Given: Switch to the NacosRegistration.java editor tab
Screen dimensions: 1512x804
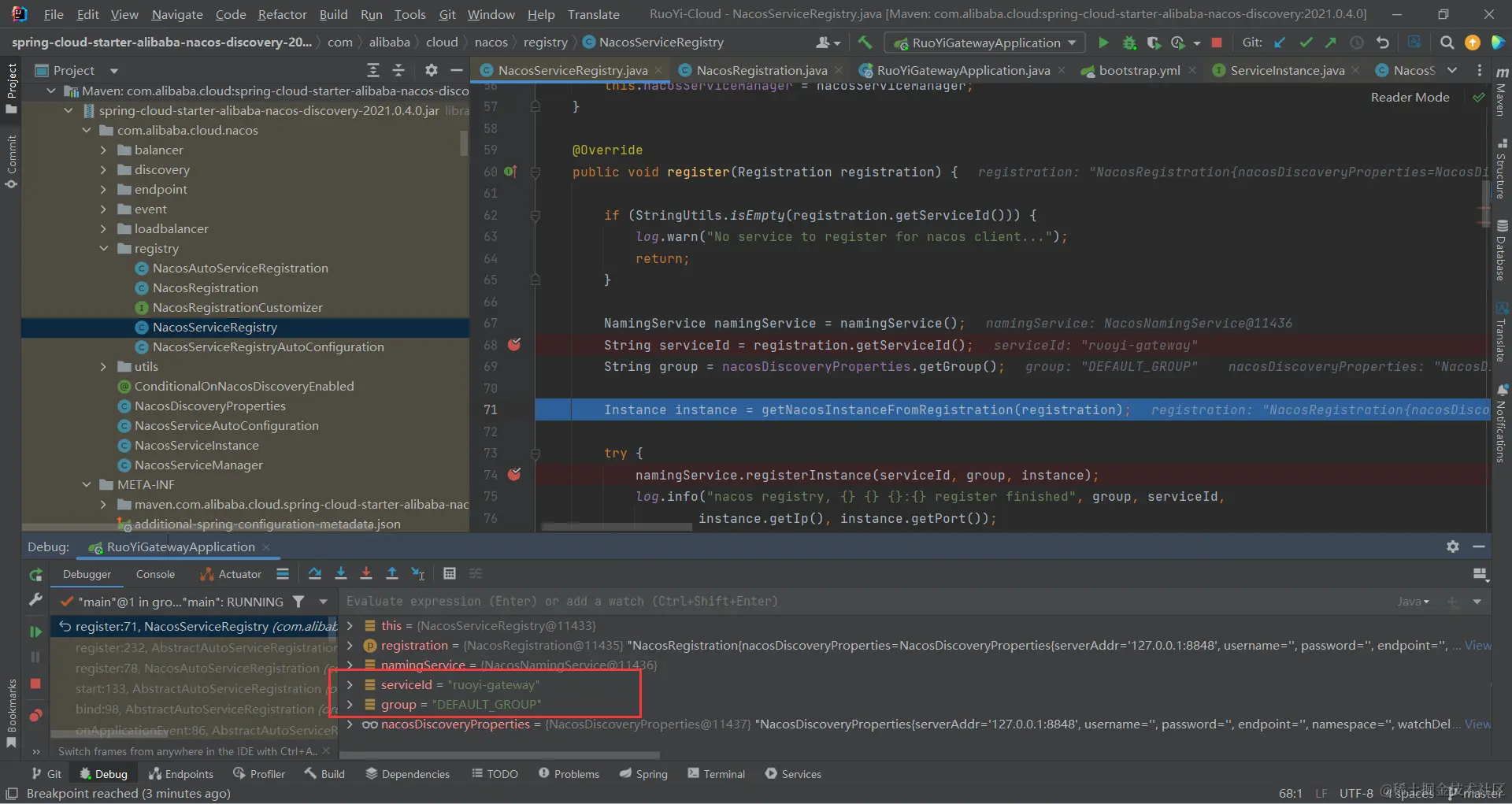Looking at the screenshot, I should click(761, 70).
